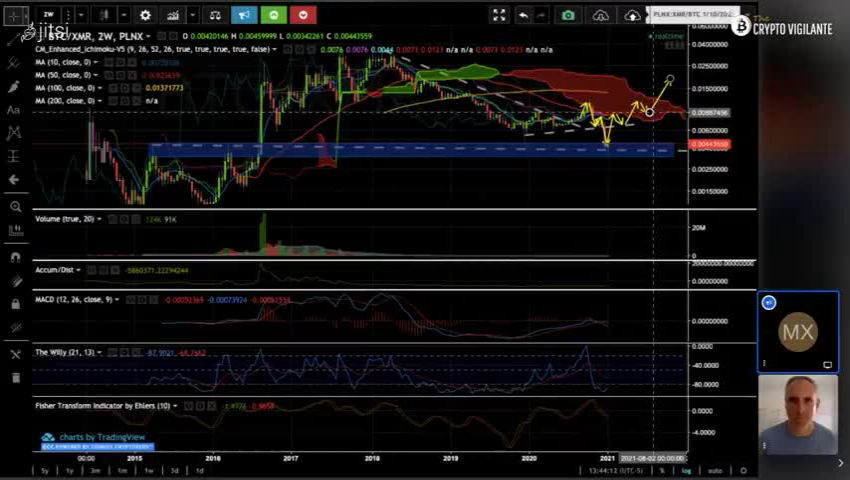Select the 1y time range
Image resolution: width=850 pixels, height=480 pixels.
(69, 471)
